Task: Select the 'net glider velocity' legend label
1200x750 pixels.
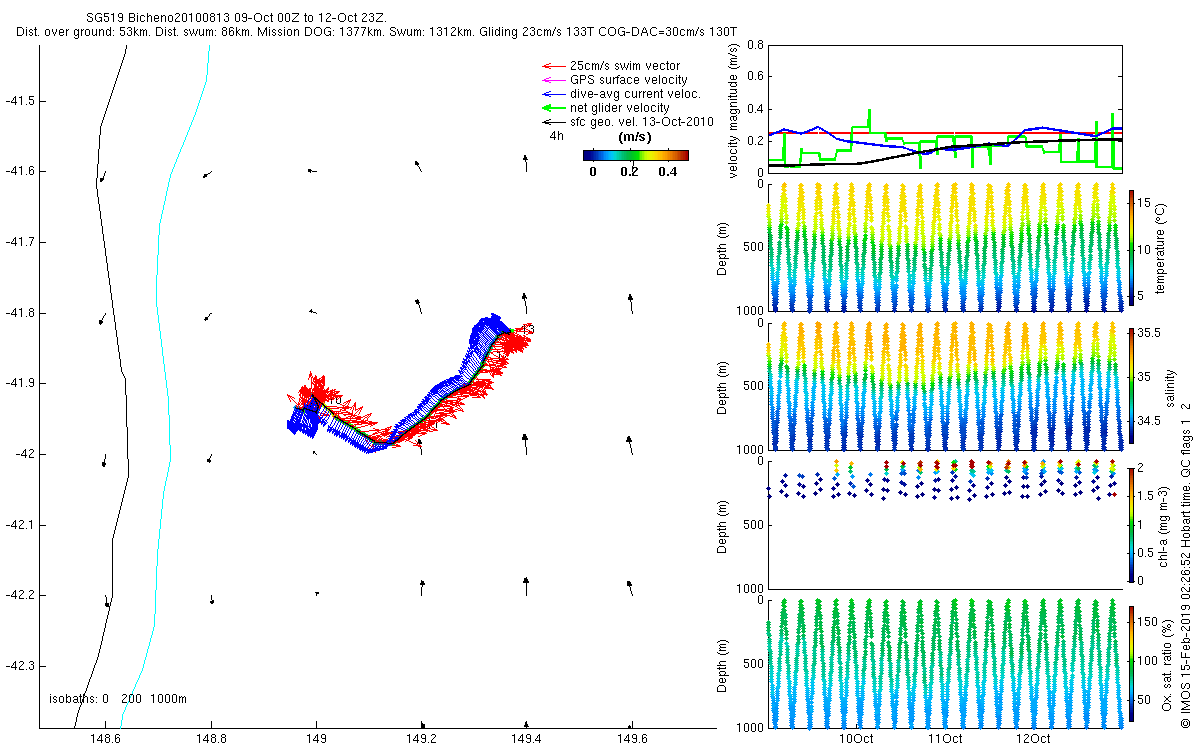Action: (620, 108)
